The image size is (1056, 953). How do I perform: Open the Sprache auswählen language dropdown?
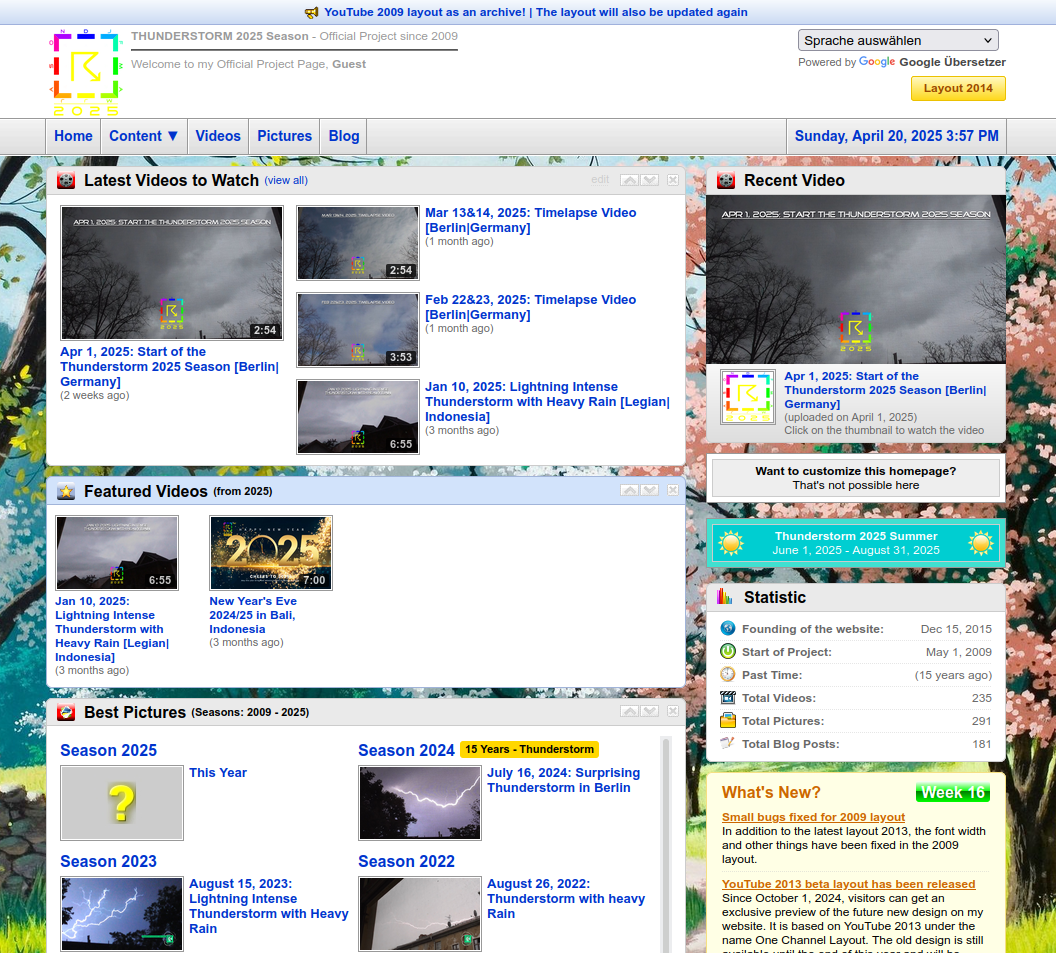tap(898, 40)
